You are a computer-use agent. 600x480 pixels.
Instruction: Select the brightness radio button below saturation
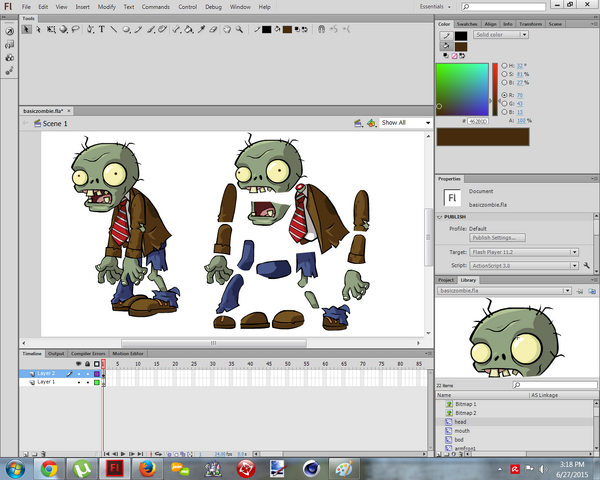coord(504,83)
